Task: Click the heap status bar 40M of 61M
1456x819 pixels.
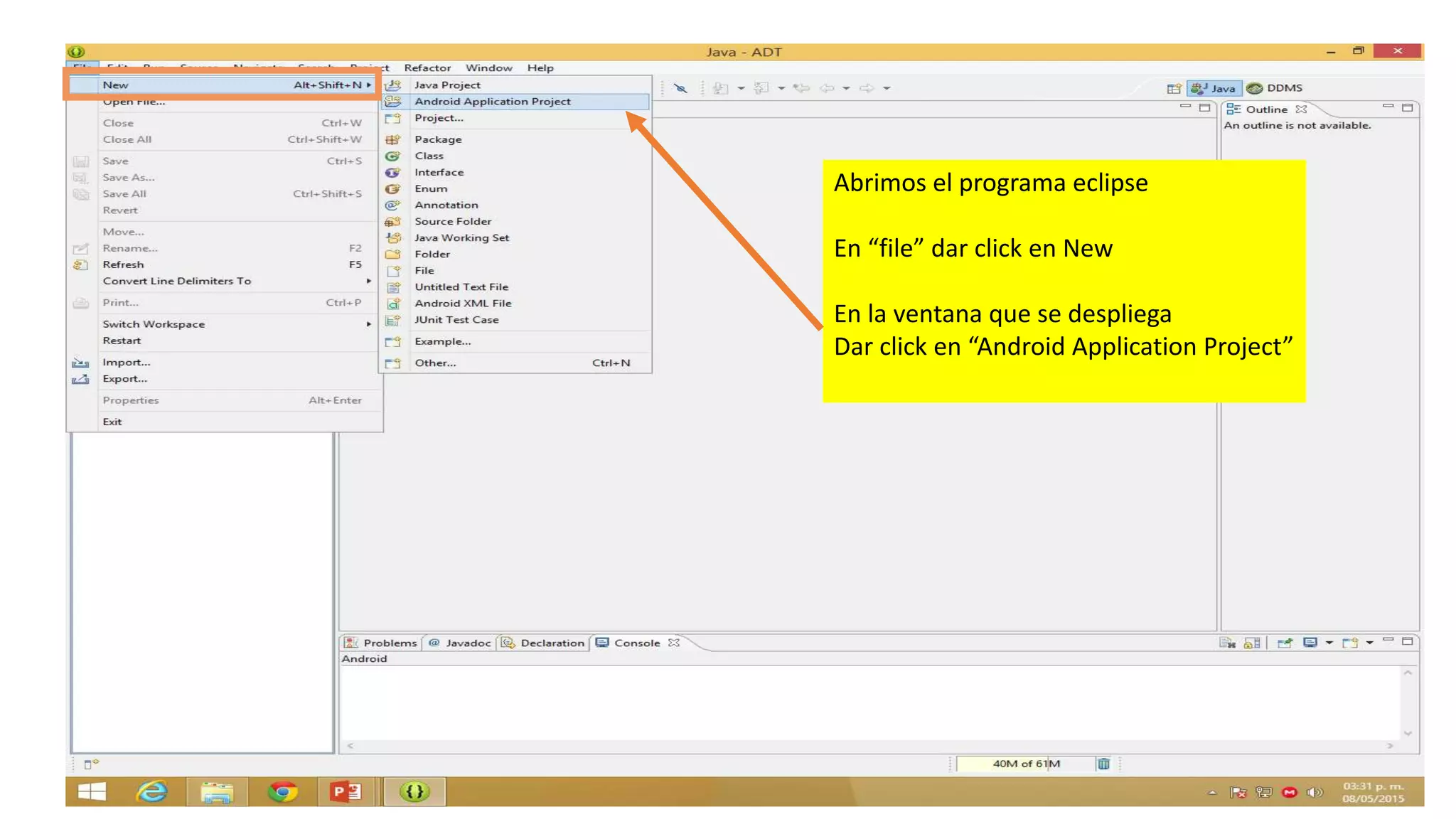Action: tap(1025, 764)
